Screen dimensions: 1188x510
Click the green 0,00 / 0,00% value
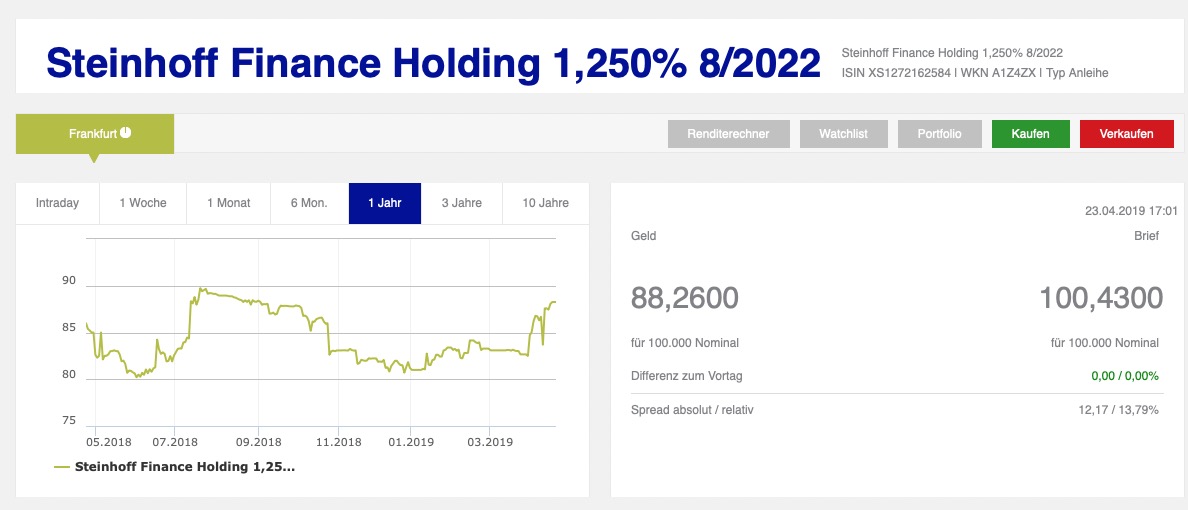[1124, 376]
